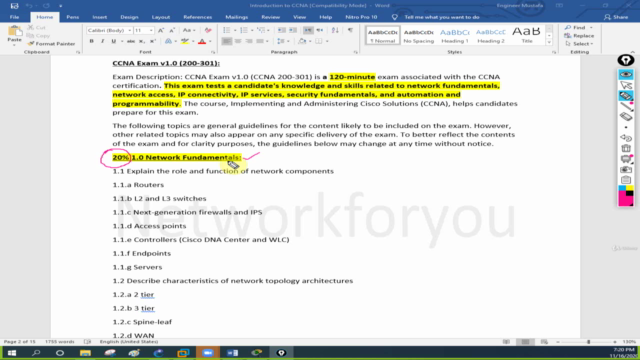Image resolution: width=640 pixels, height=360 pixels.
Task: Select the eraser tool in annotation toolbar
Action: 626,117
